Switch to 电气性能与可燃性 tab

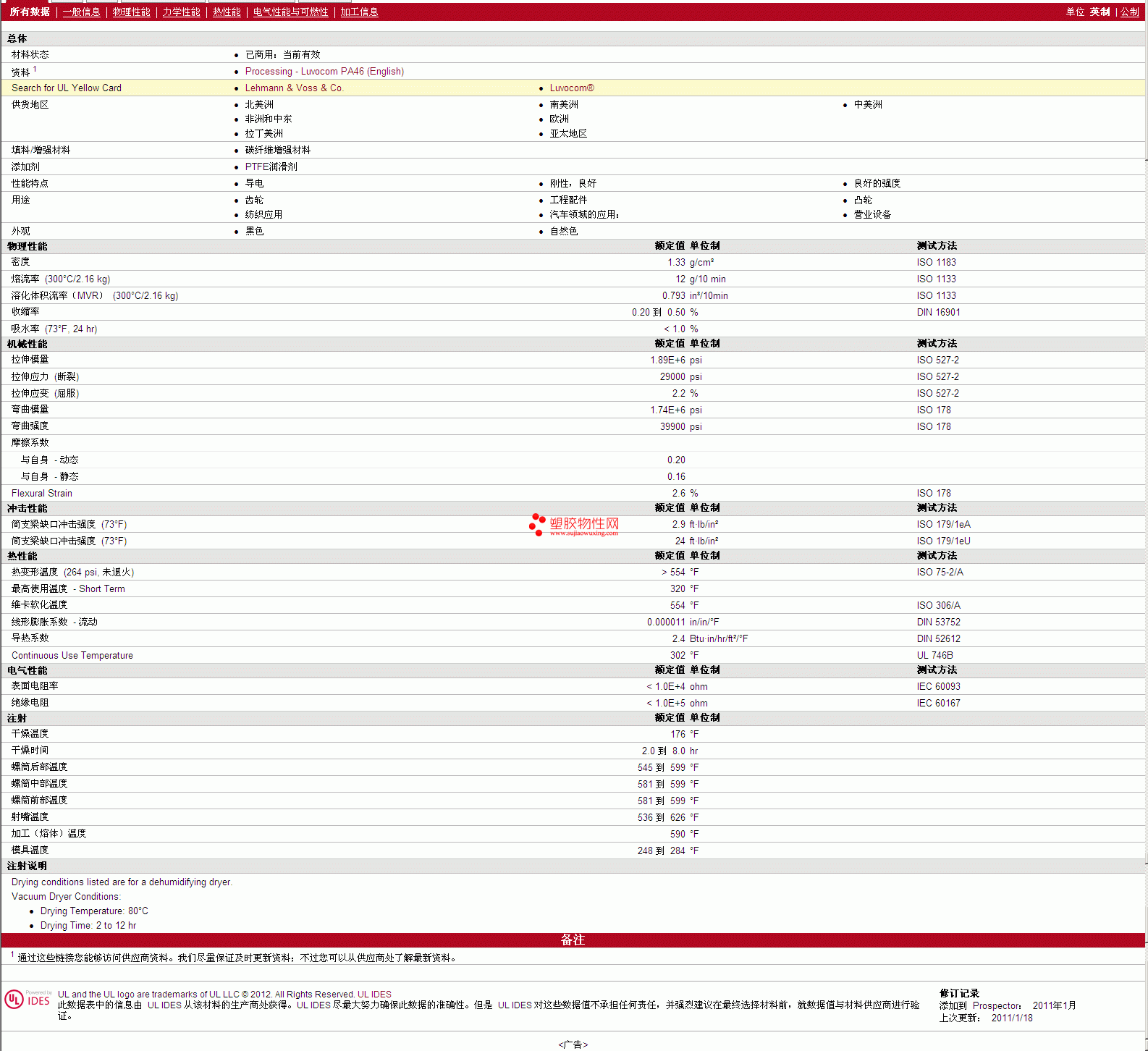tap(290, 12)
